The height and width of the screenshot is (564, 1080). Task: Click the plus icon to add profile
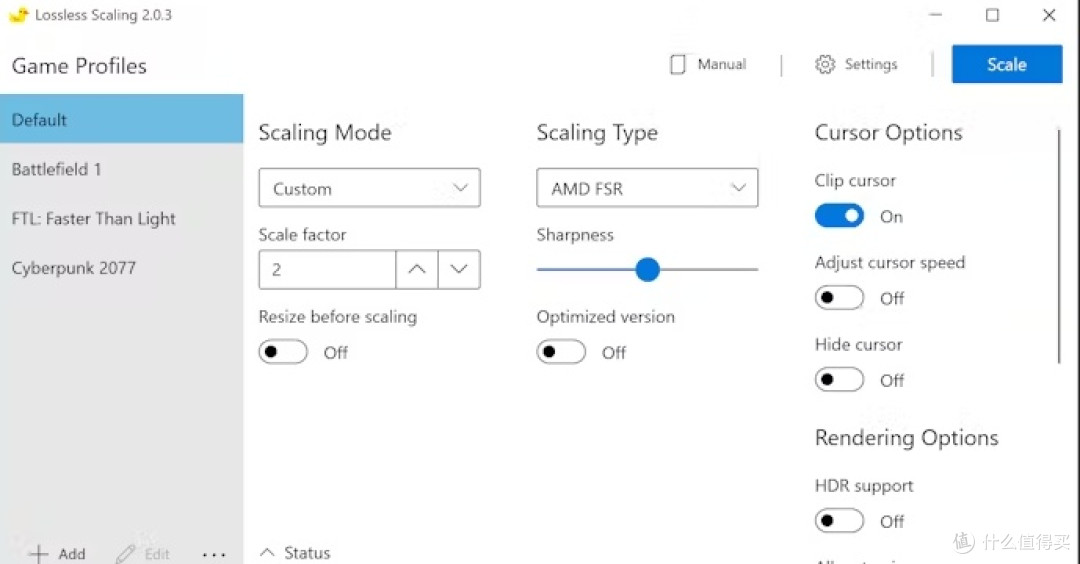coord(39,554)
